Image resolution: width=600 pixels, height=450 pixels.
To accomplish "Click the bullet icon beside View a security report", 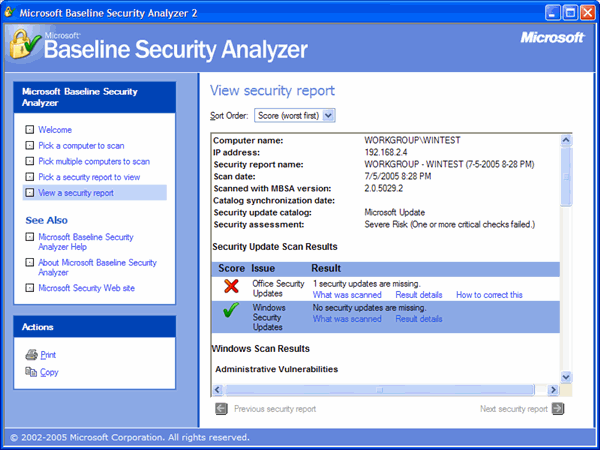I will click(29, 192).
